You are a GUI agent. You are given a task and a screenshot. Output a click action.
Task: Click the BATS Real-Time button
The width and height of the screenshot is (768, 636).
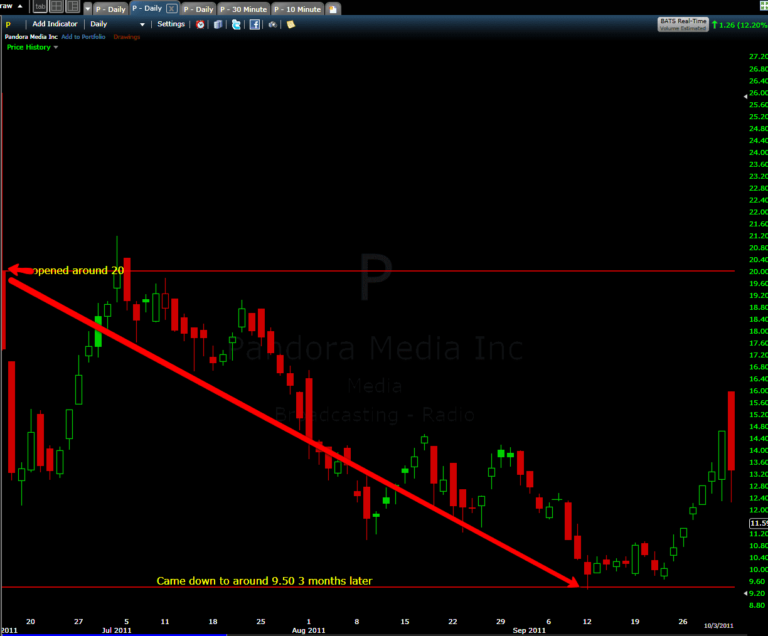pos(683,24)
